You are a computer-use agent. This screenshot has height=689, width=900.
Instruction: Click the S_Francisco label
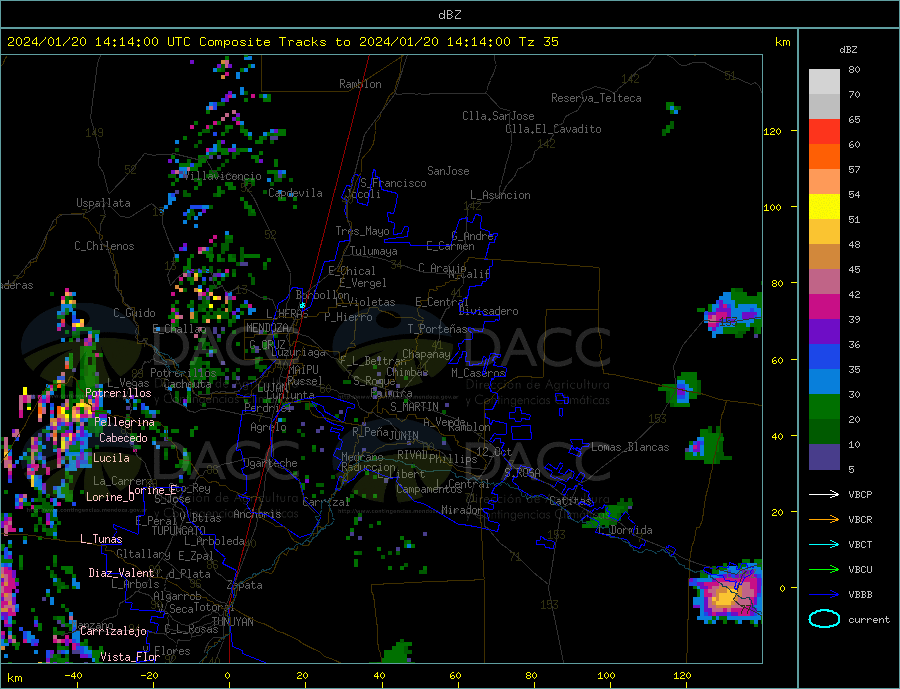(x=393, y=183)
